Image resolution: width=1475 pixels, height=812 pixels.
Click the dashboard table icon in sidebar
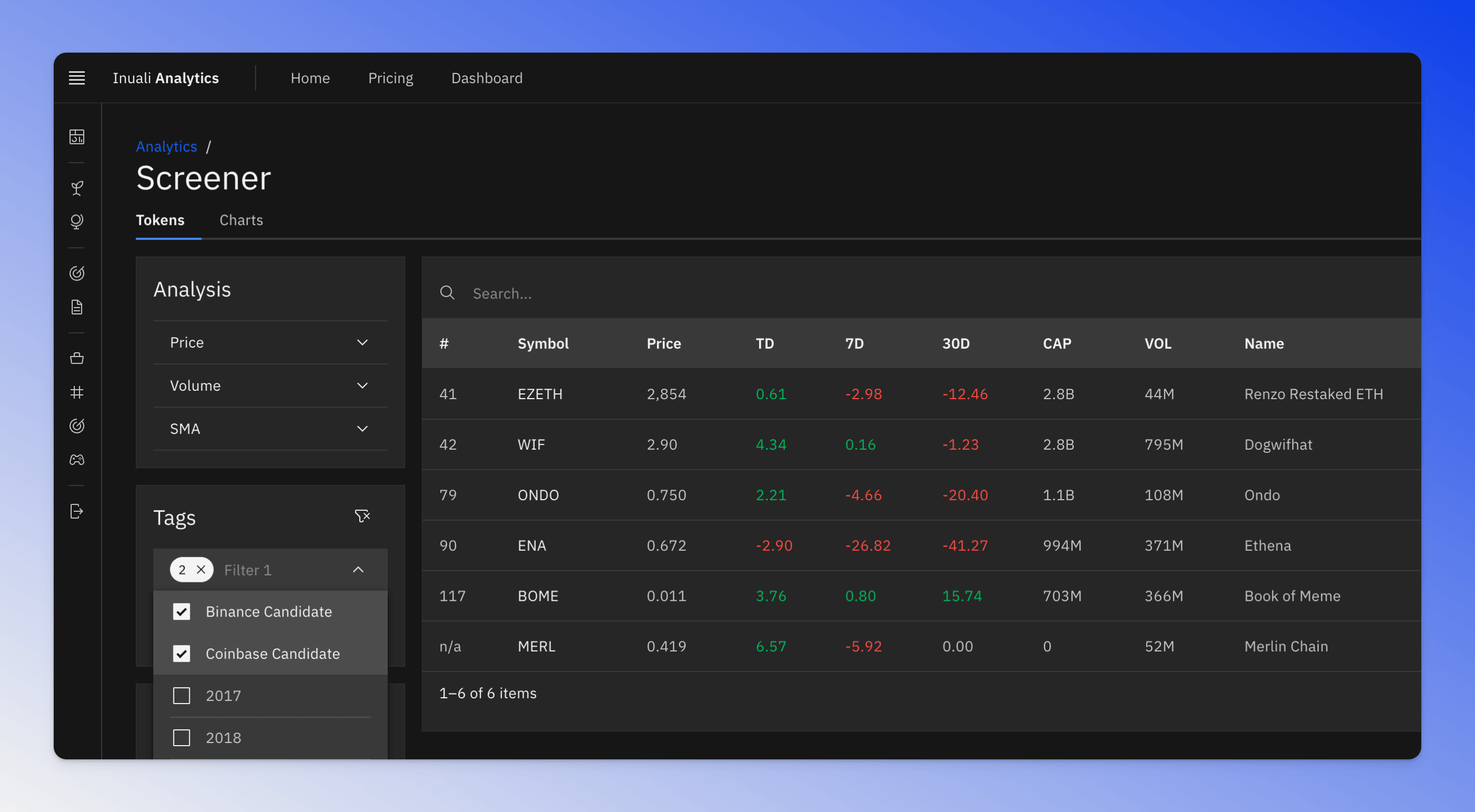click(77, 137)
